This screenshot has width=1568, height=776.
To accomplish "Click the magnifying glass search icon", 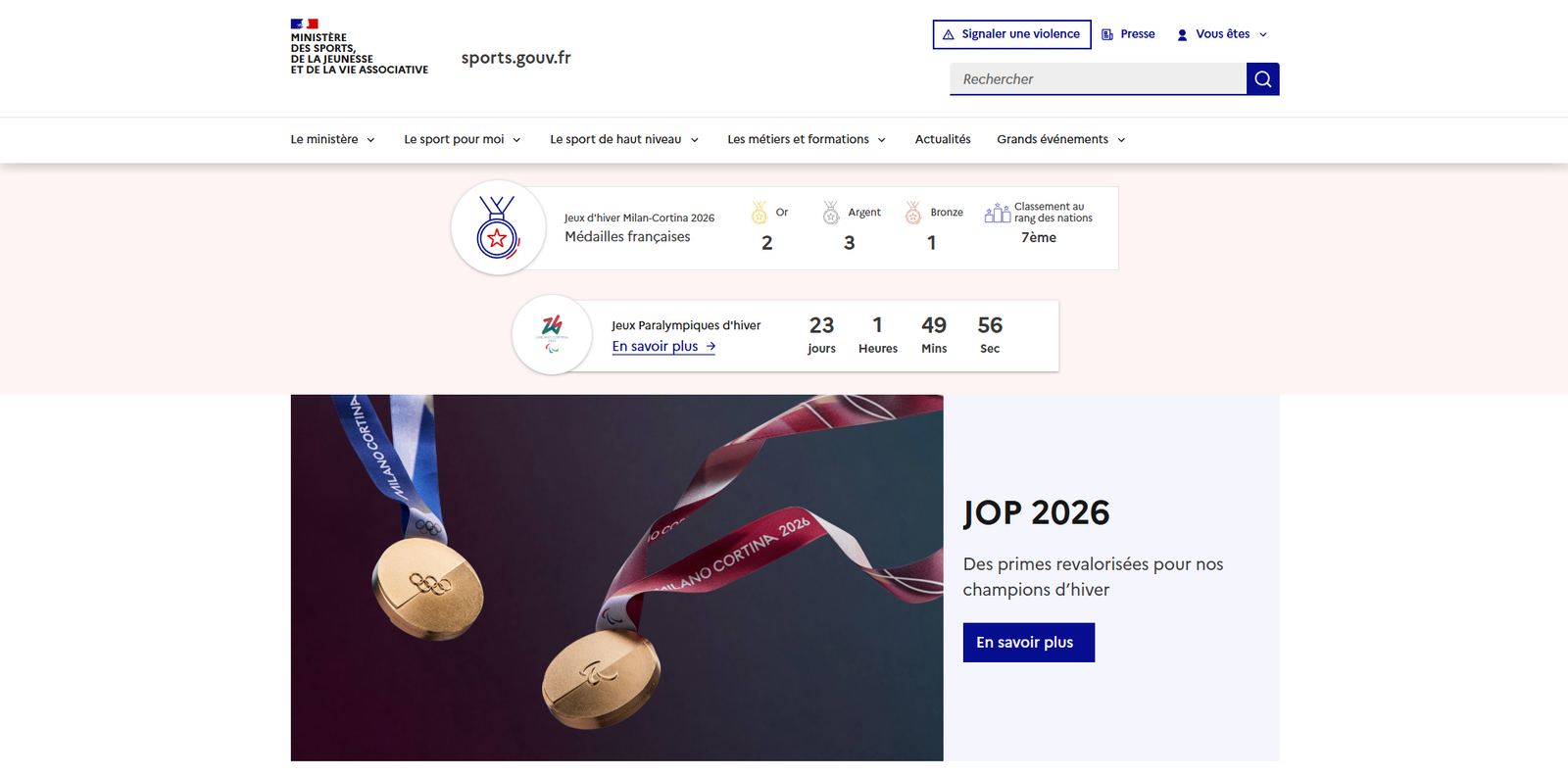I will click(1262, 79).
